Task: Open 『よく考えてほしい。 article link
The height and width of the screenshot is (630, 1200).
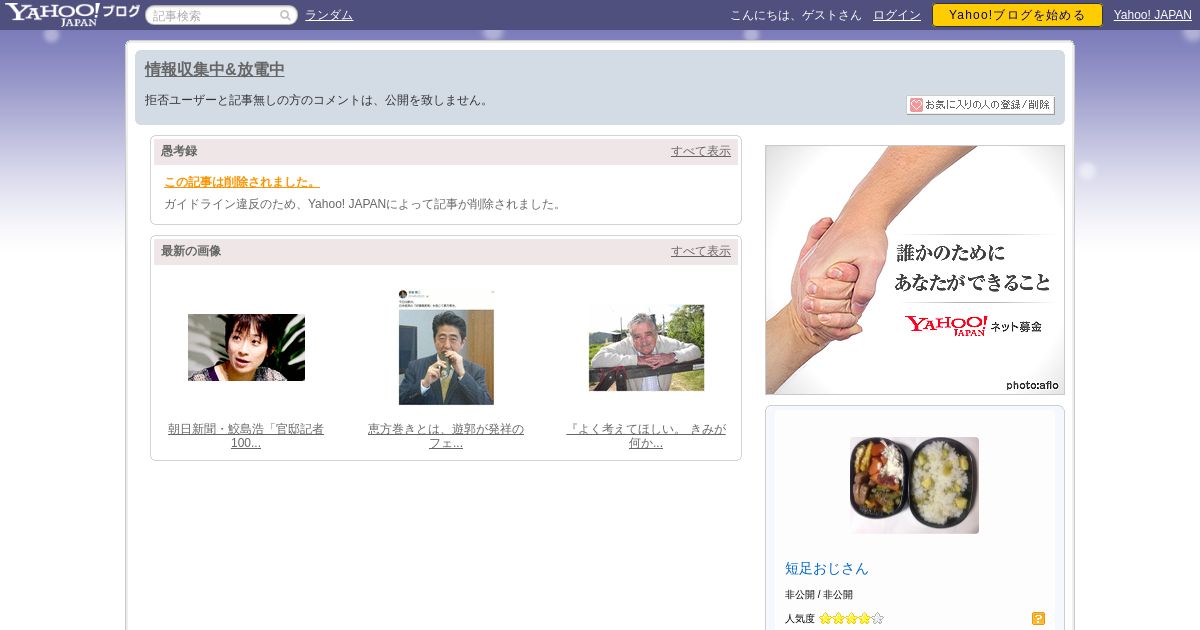Action: click(646, 436)
